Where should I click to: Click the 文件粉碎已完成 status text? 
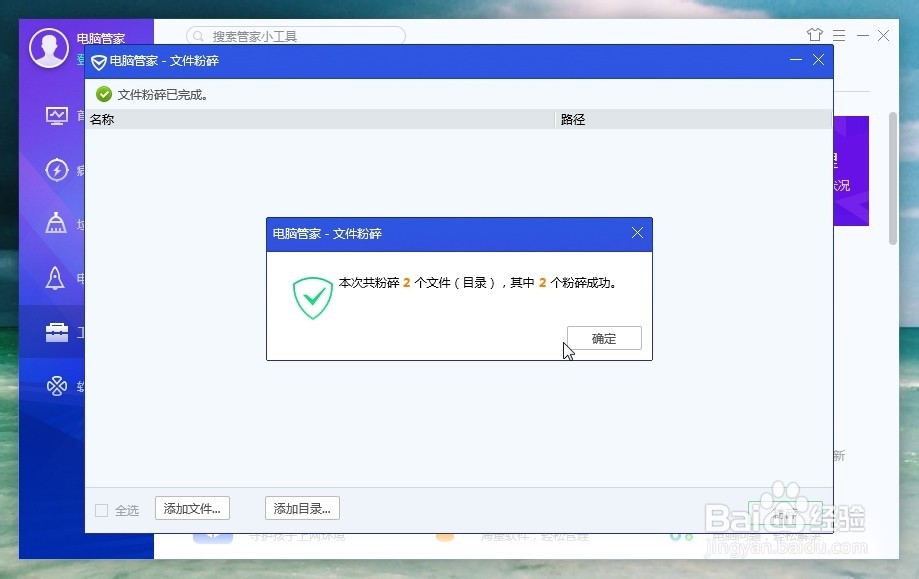(162, 95)
